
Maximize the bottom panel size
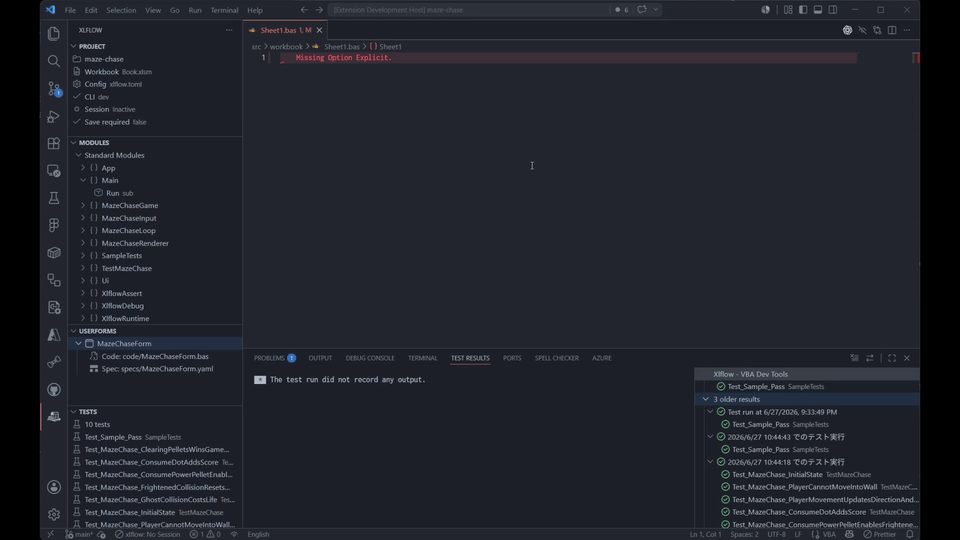pos(892,358)
